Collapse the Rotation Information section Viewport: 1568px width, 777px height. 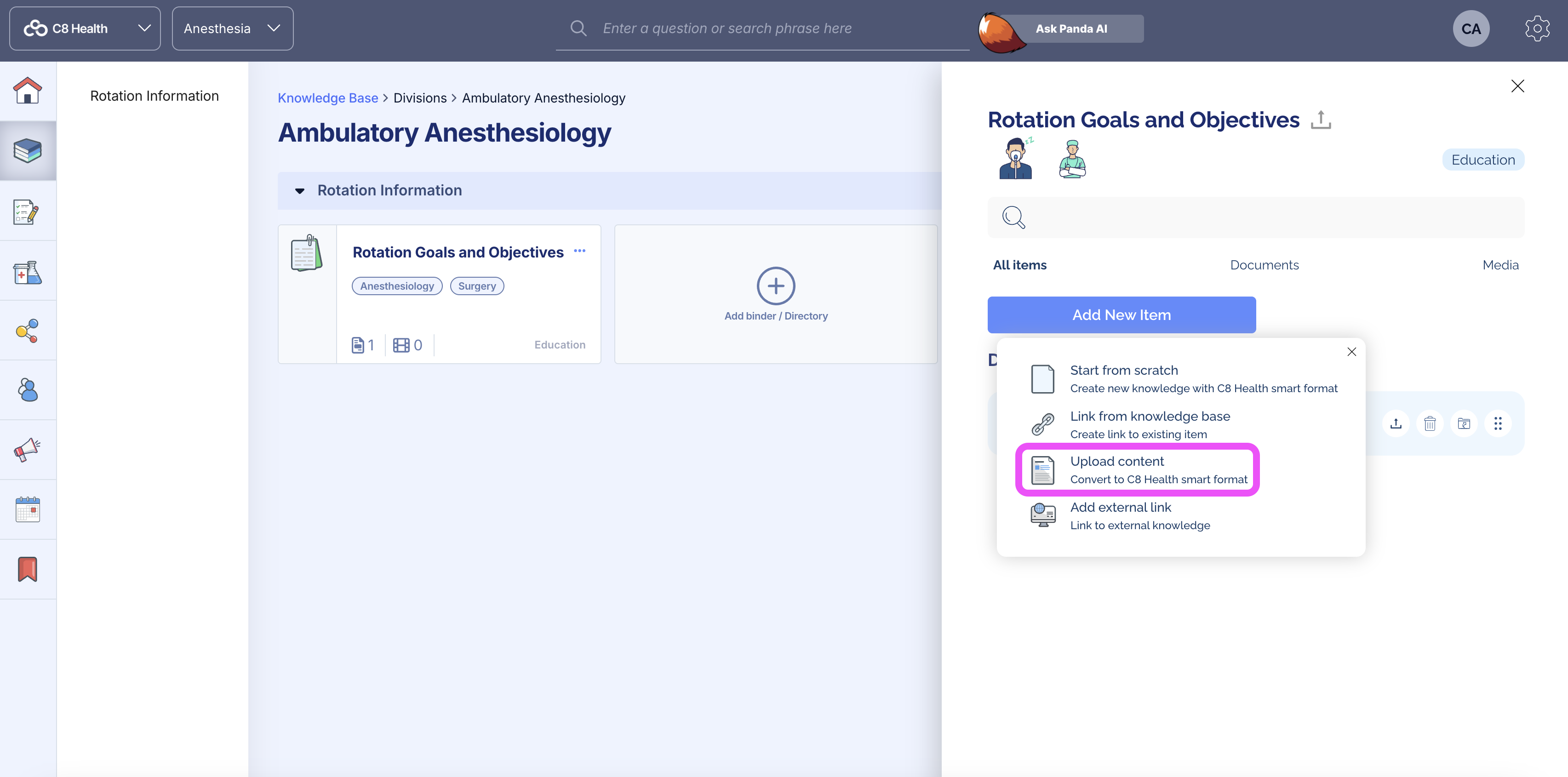pyautogui.click(x=299, y=191)
